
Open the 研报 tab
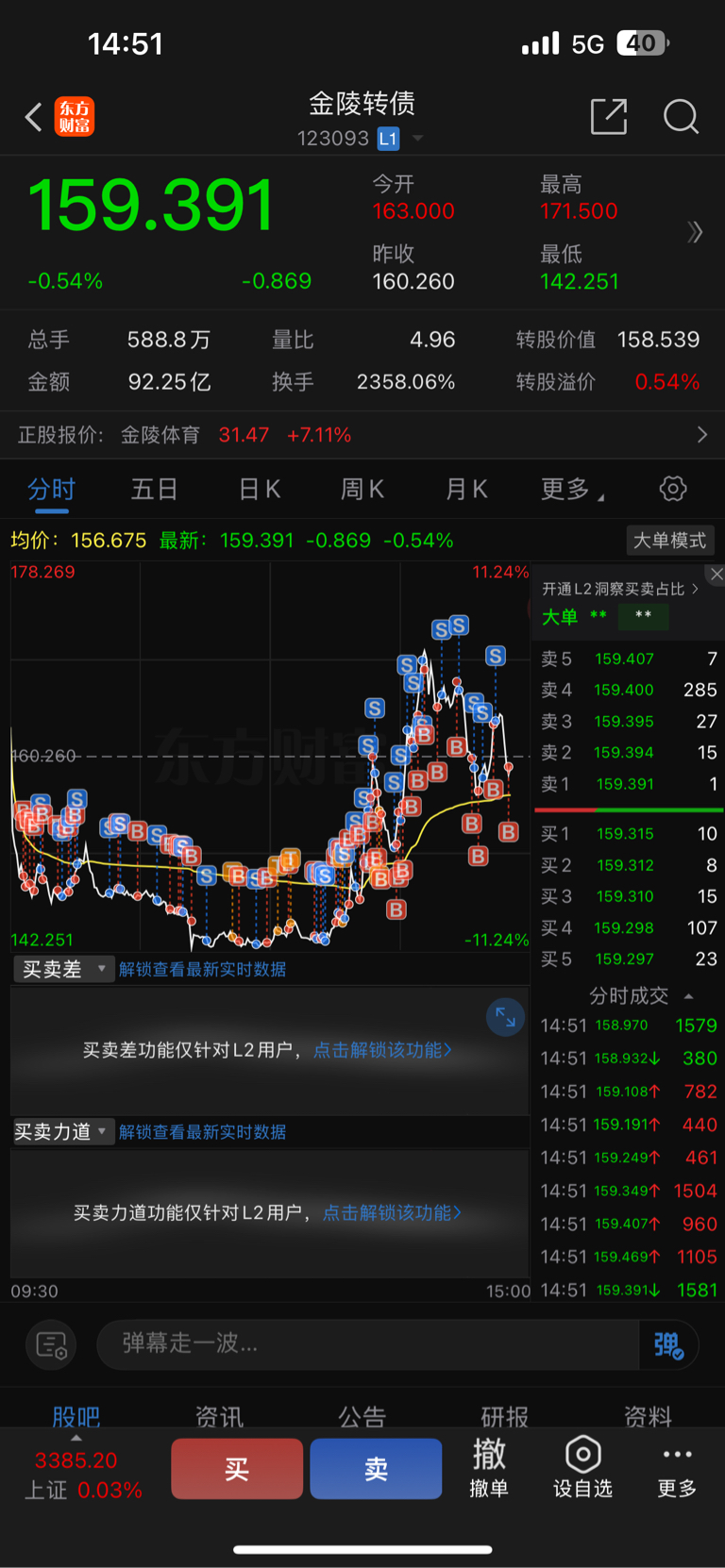(x=505, y=1416)
